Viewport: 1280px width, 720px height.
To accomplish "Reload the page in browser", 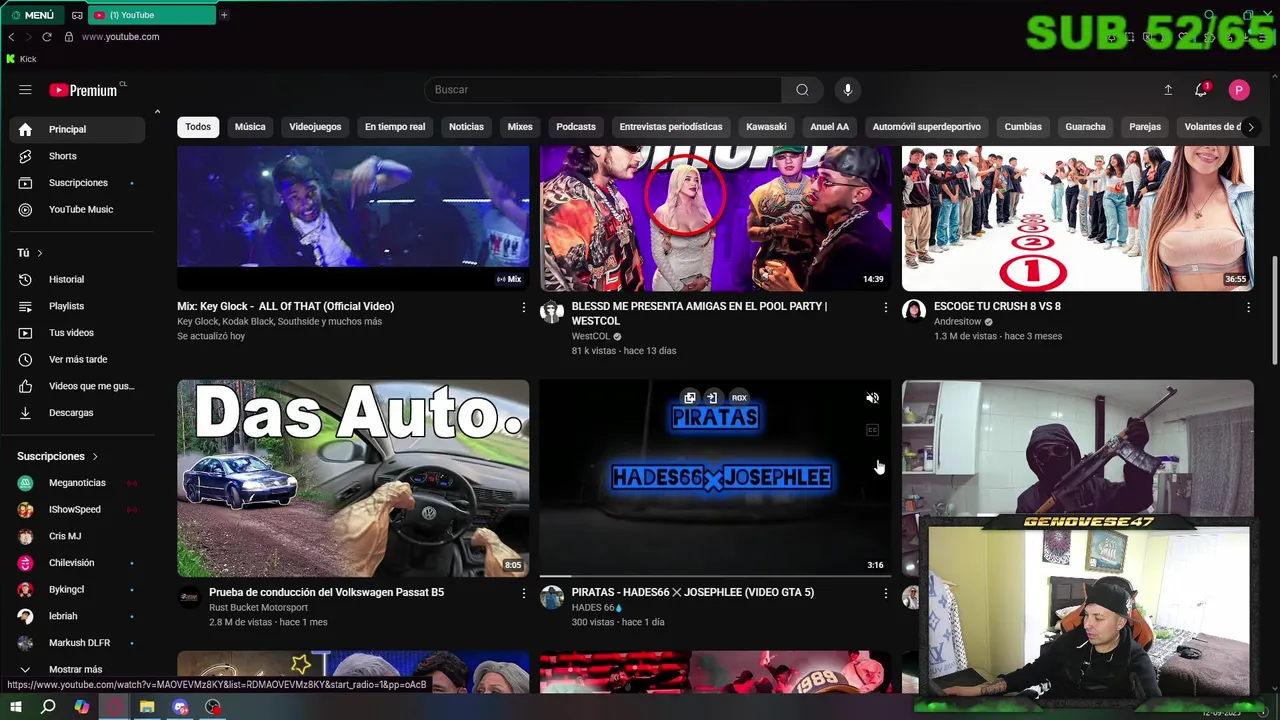I will pyautogui.click(x=46, y=37).
